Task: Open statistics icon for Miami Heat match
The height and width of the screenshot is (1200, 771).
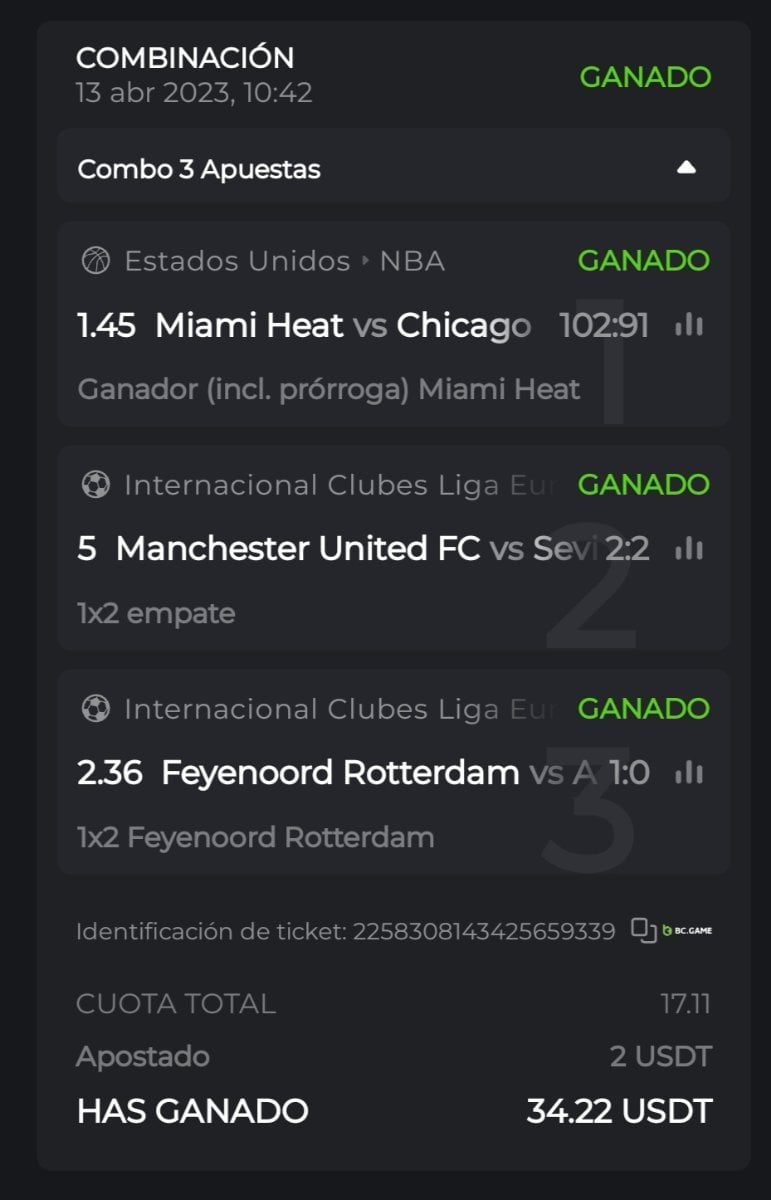Action: (688, 325)
